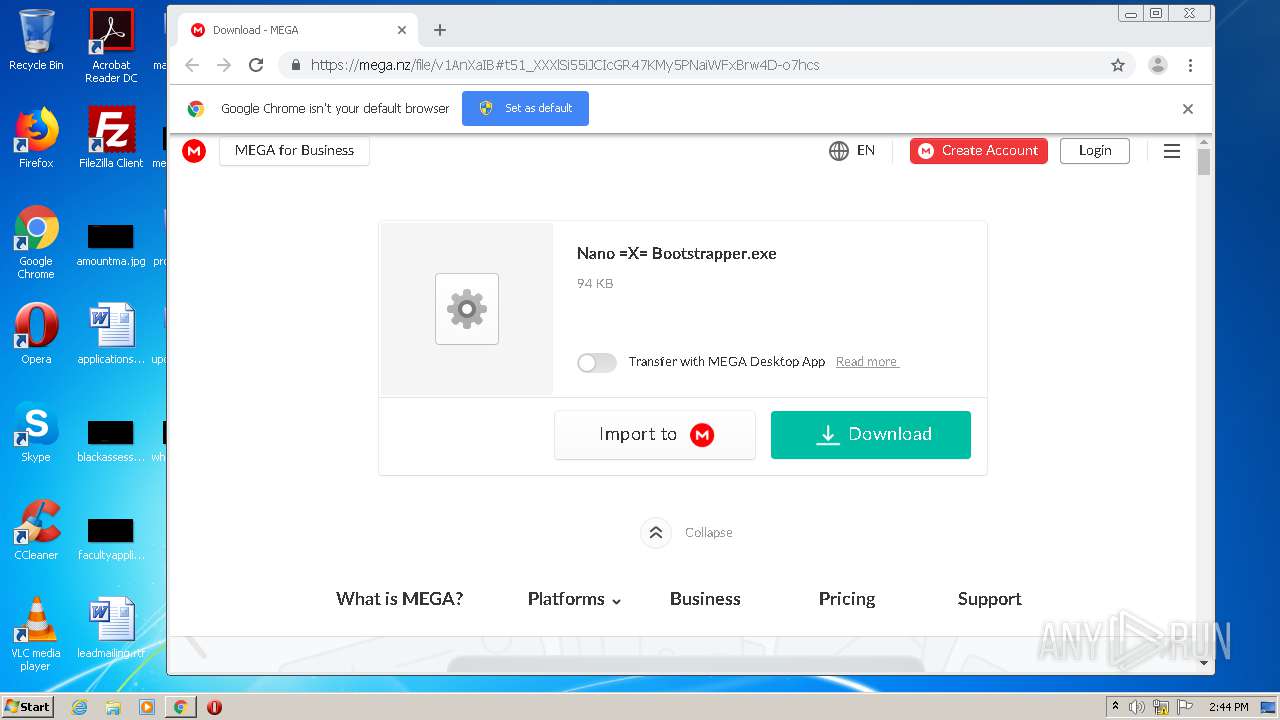The image size is (1280, 720).
Task: Click the gear file type thumbnail
Action: [467, 309]
